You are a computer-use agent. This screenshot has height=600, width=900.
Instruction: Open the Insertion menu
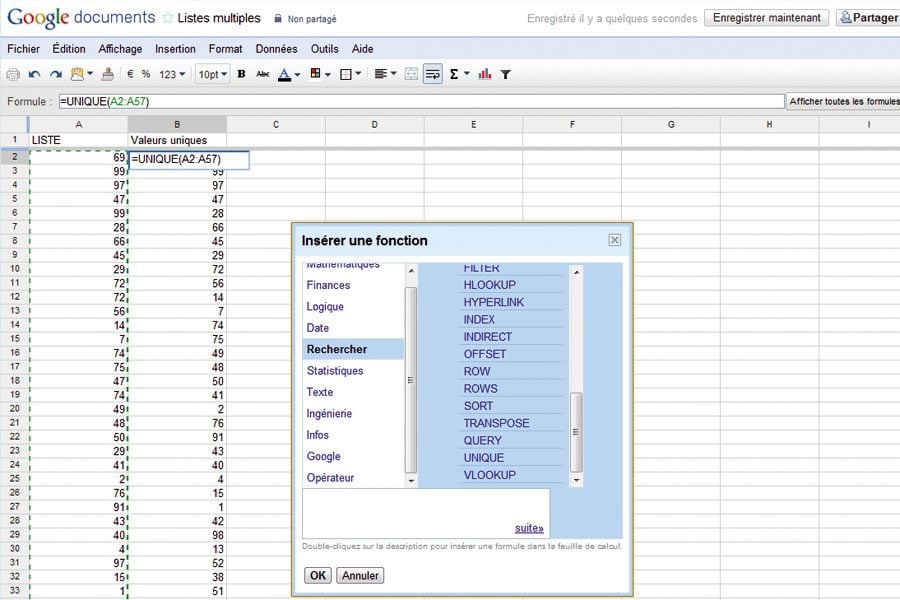tap(175, 49)
